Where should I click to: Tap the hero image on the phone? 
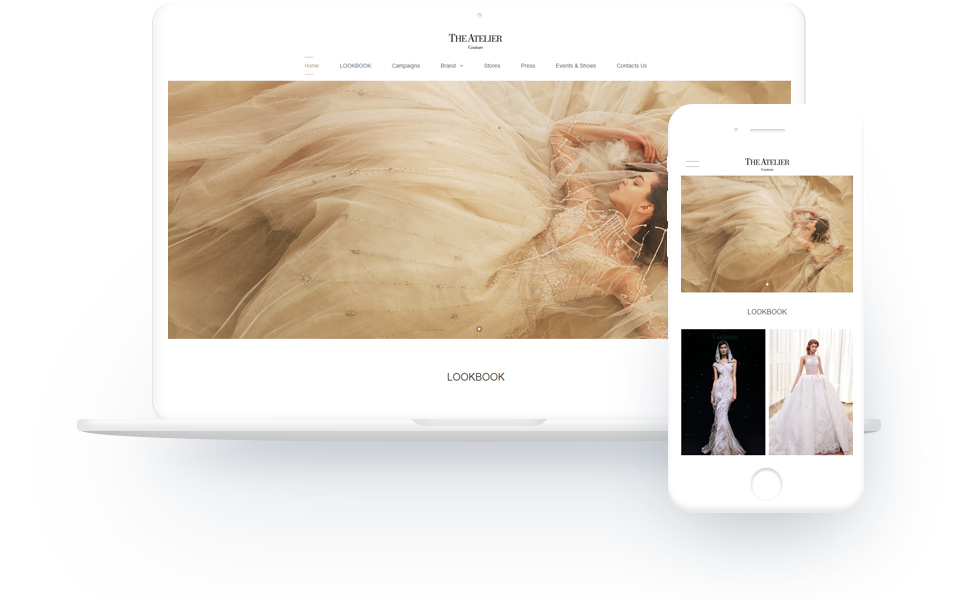pos(767,233)
